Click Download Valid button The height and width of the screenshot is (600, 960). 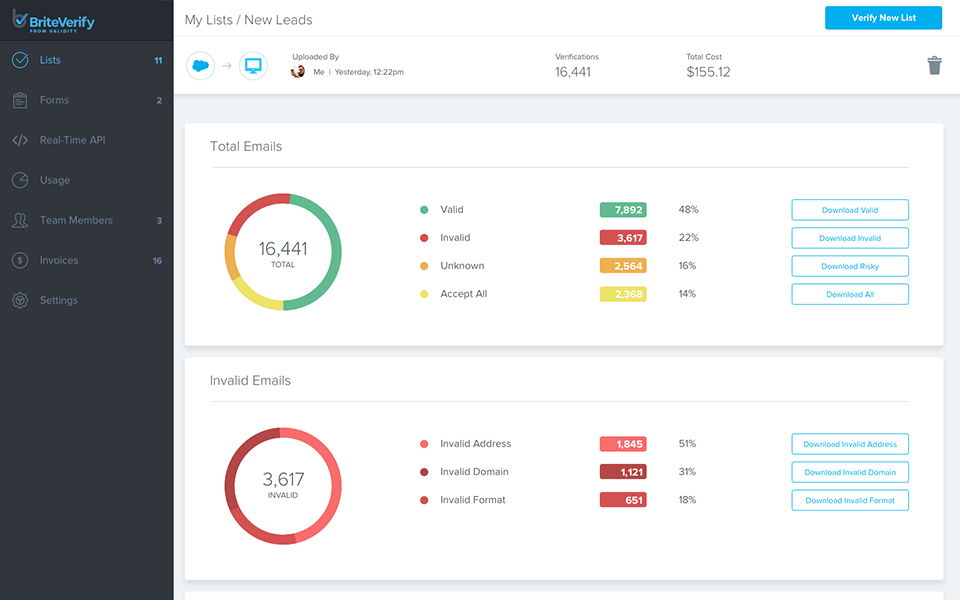pos(850,210)
